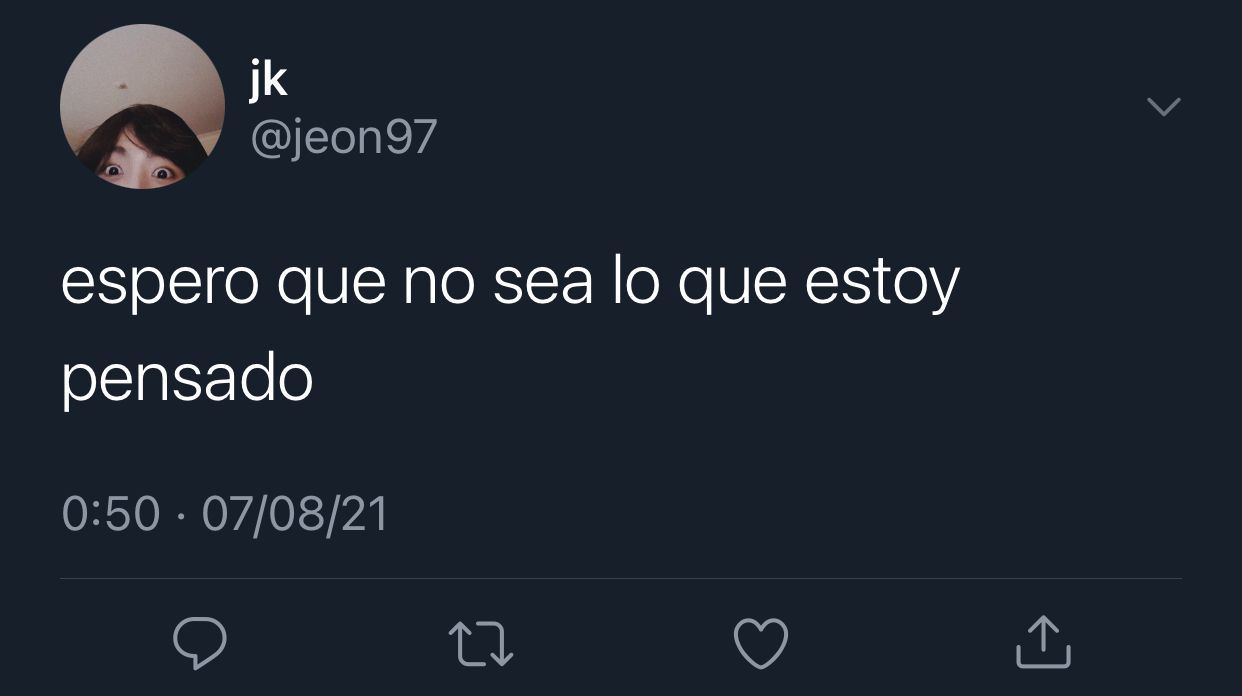
Task: Open the @jeon97 handle profile
Action: click(x=343, y=137)
